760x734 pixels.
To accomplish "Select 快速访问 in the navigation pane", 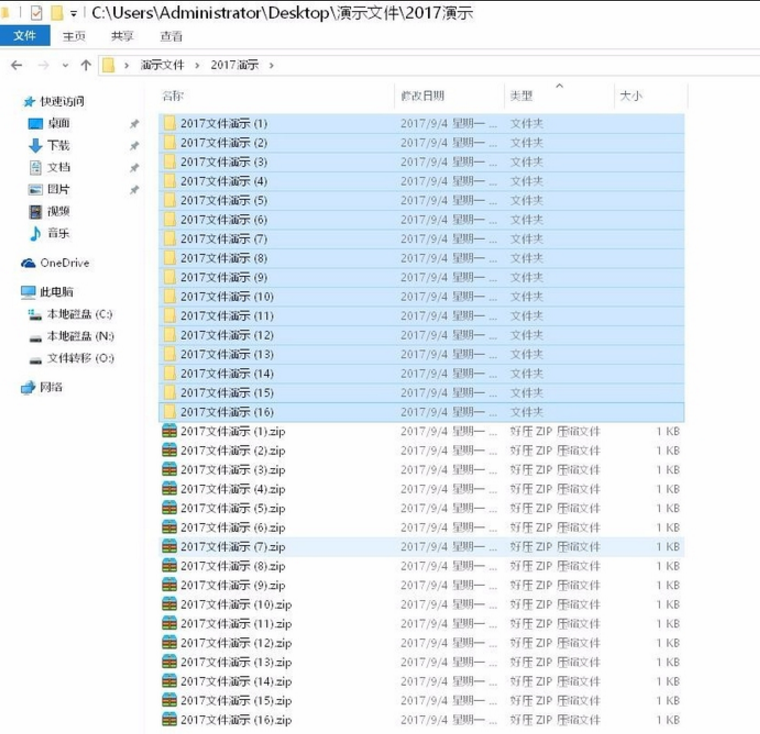I will [x=62, y=101].
